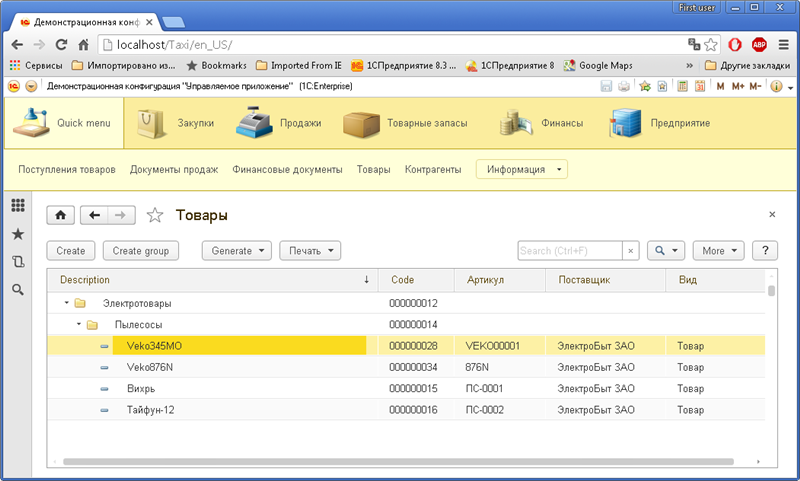Viewport: 800px width, 481px height.
Task: Open the calendar icon in top toolbar
Action: 701,86
